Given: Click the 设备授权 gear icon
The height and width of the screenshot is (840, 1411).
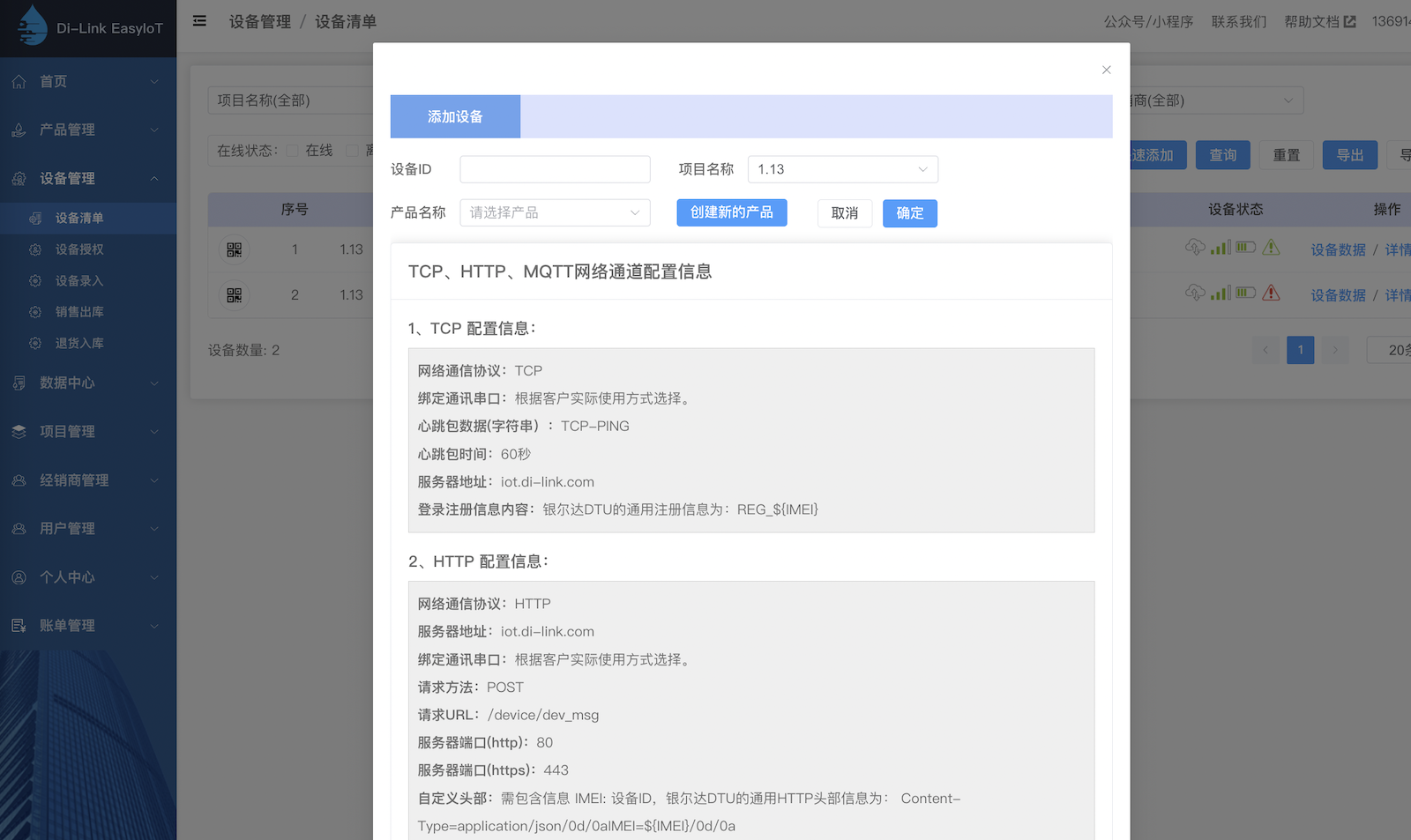Looking at the screenshot, I should [x=35, y=249].
